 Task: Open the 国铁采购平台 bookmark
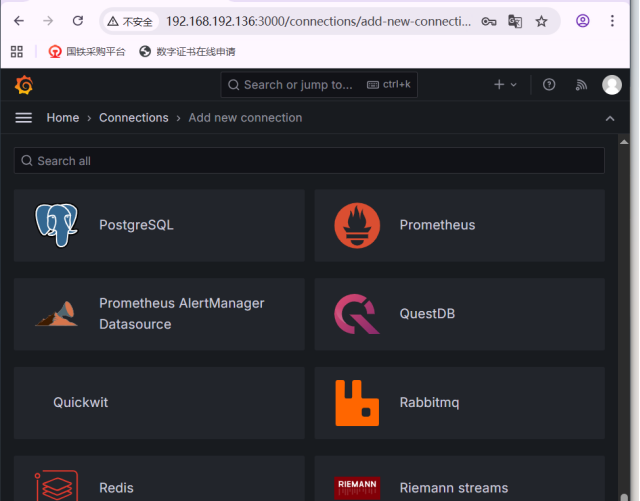coord(87,51)
